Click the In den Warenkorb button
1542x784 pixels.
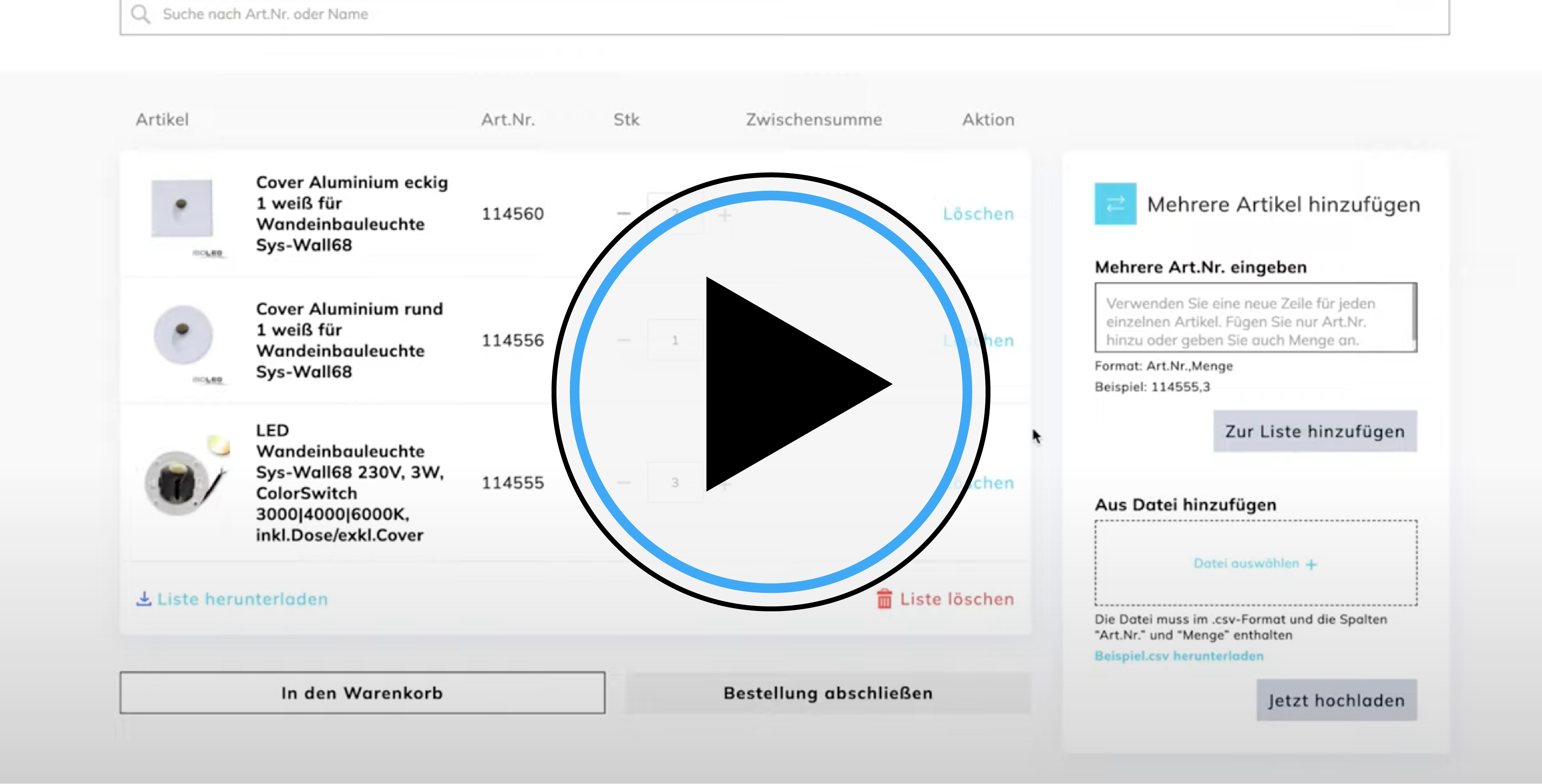tap(362, 693)
